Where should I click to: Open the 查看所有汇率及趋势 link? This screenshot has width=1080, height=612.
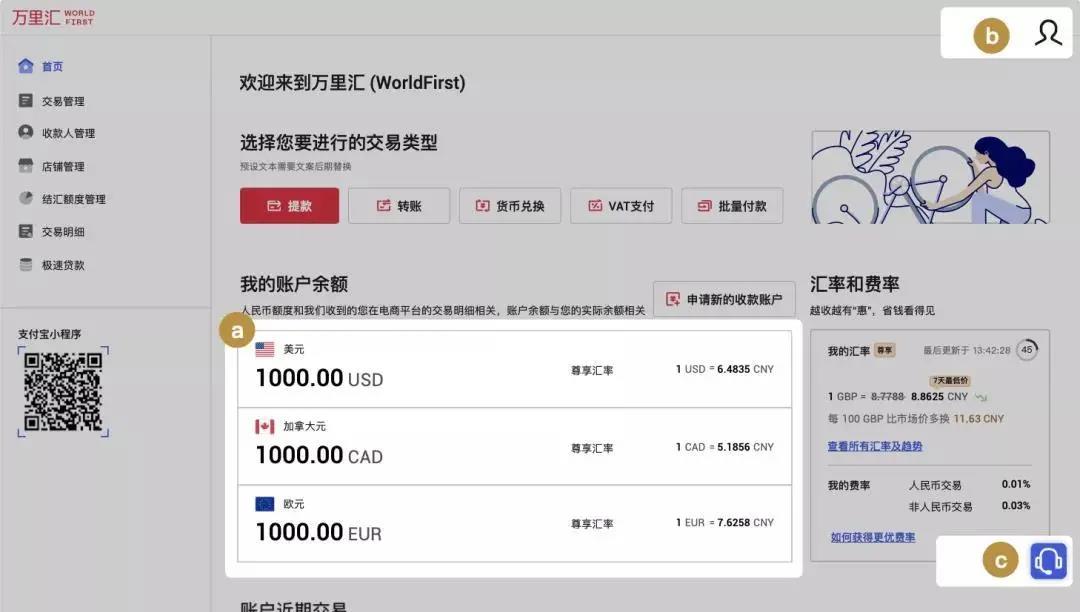pyautogui.click(x=875, y=446)
